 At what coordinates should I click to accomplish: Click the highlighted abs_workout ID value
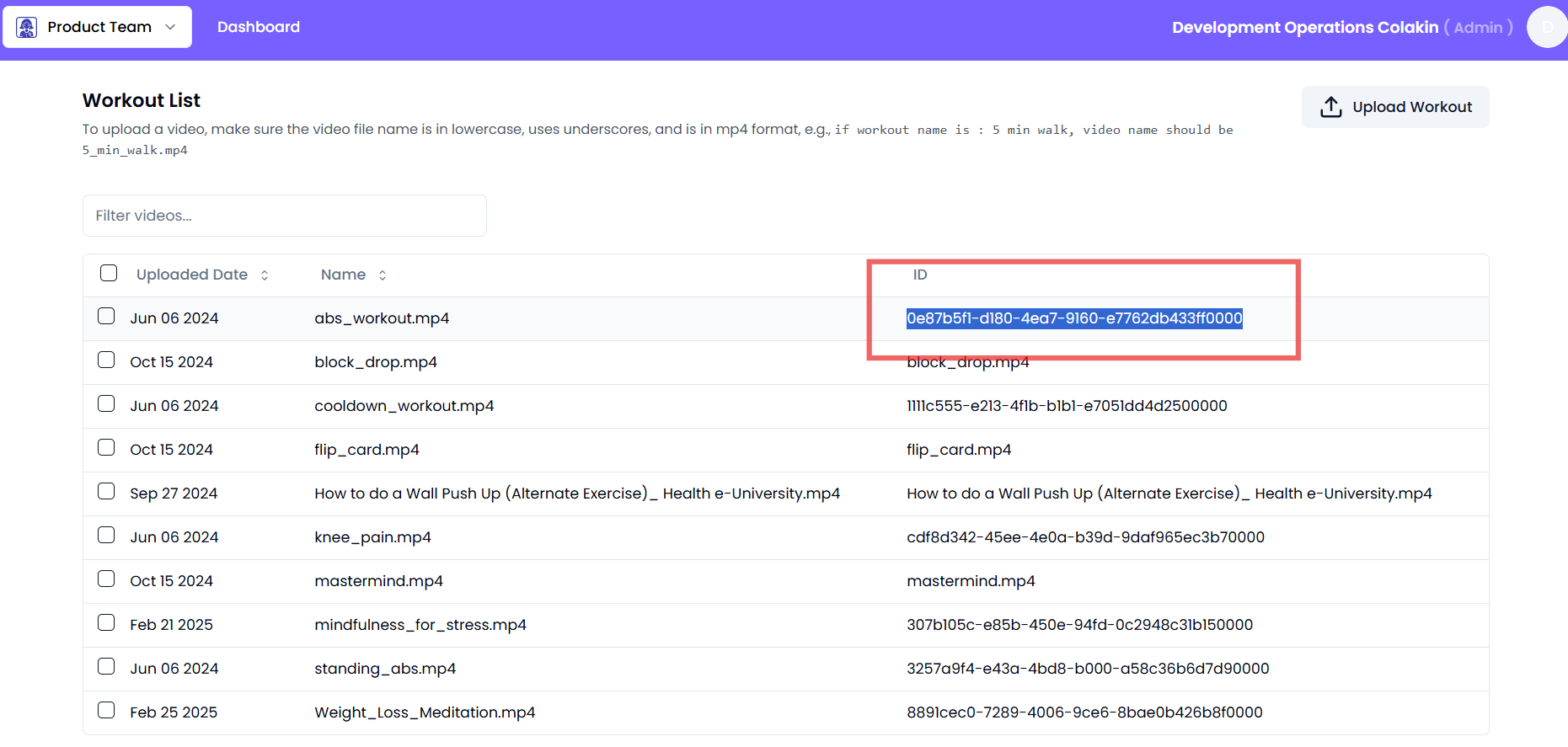coord(1073,318)
